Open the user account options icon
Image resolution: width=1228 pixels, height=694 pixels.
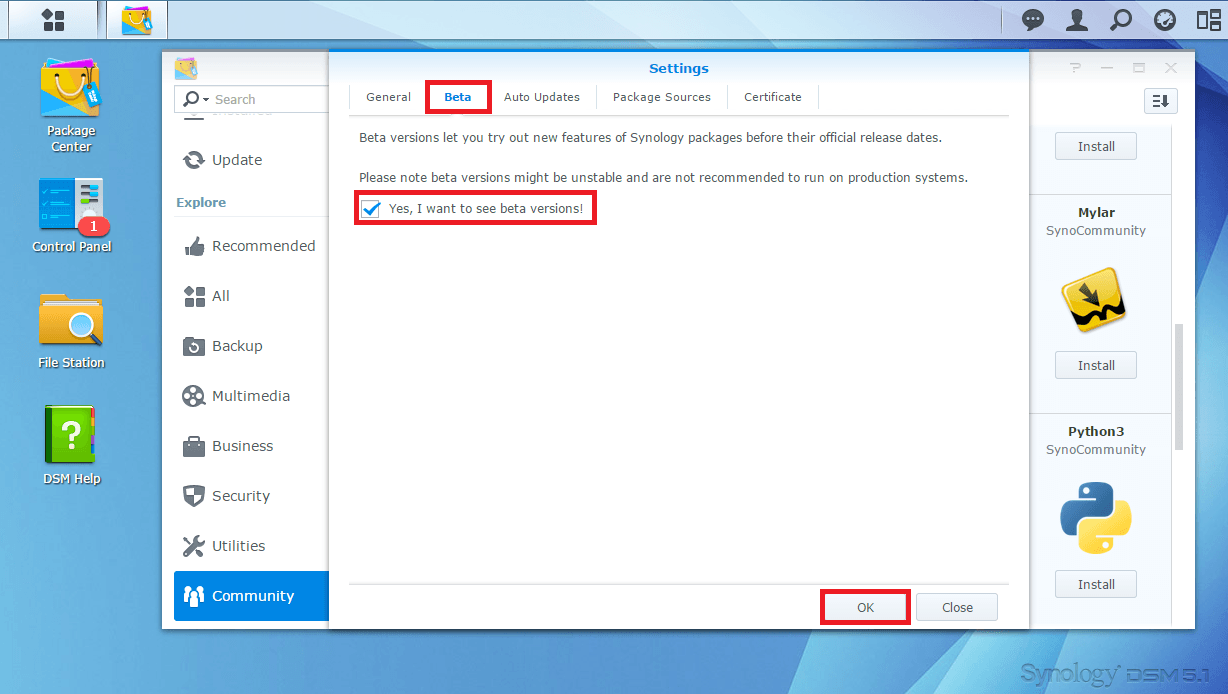click(x=1076, y=20)
